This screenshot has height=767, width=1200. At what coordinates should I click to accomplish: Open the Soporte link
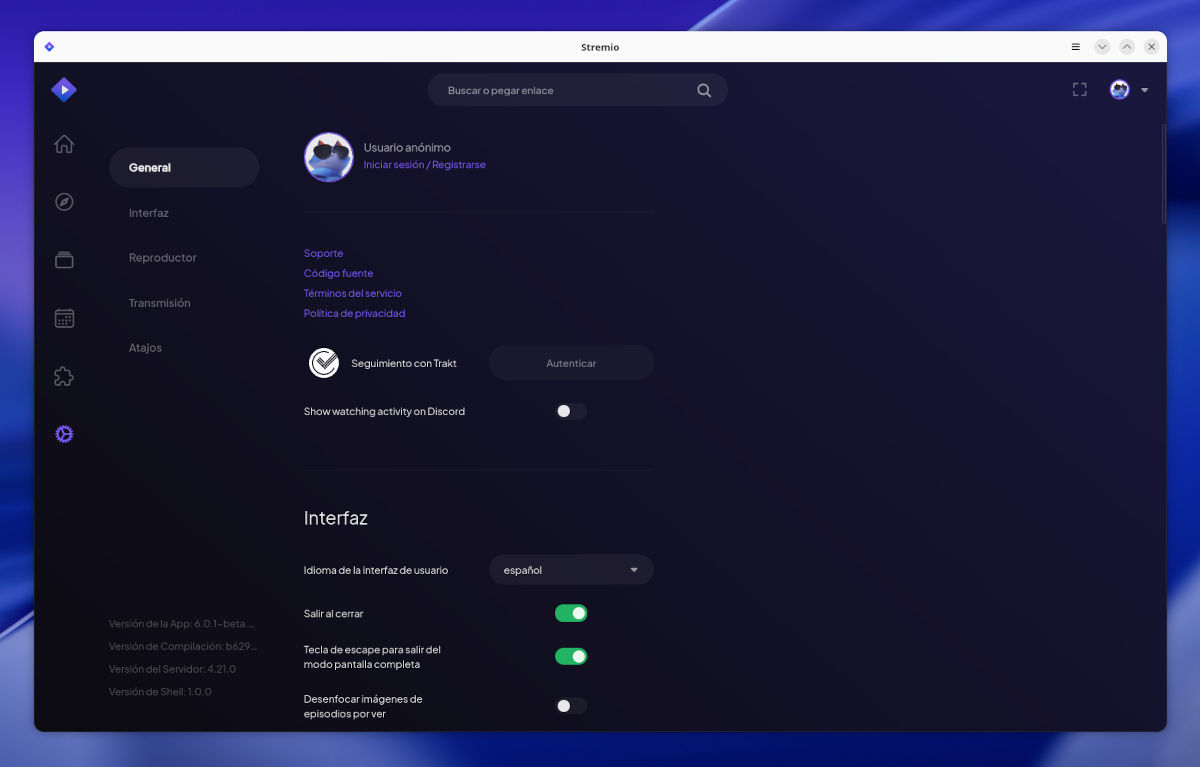tap(324, 253)
